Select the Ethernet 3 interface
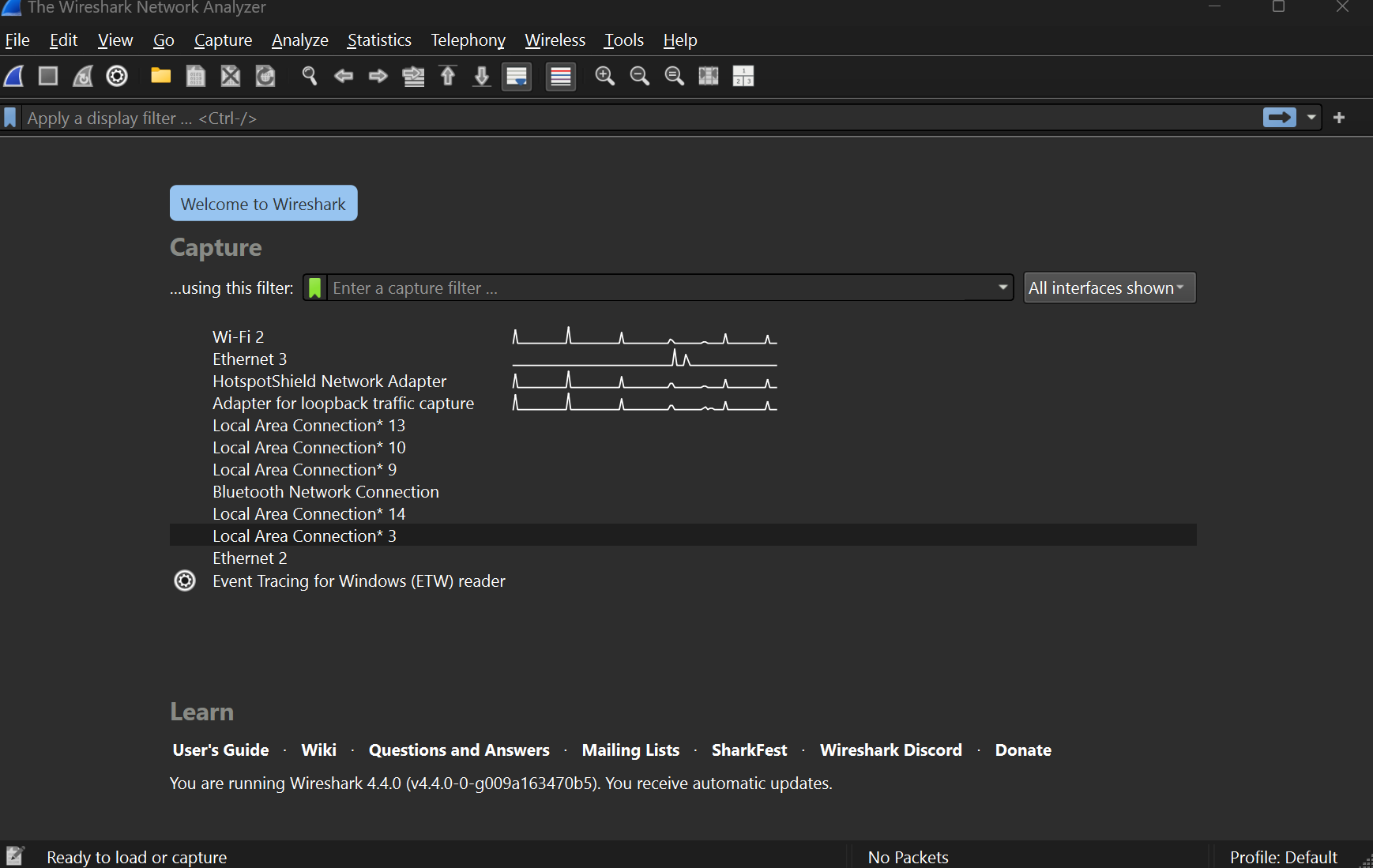1373x868 pixels. click(683, 359)
